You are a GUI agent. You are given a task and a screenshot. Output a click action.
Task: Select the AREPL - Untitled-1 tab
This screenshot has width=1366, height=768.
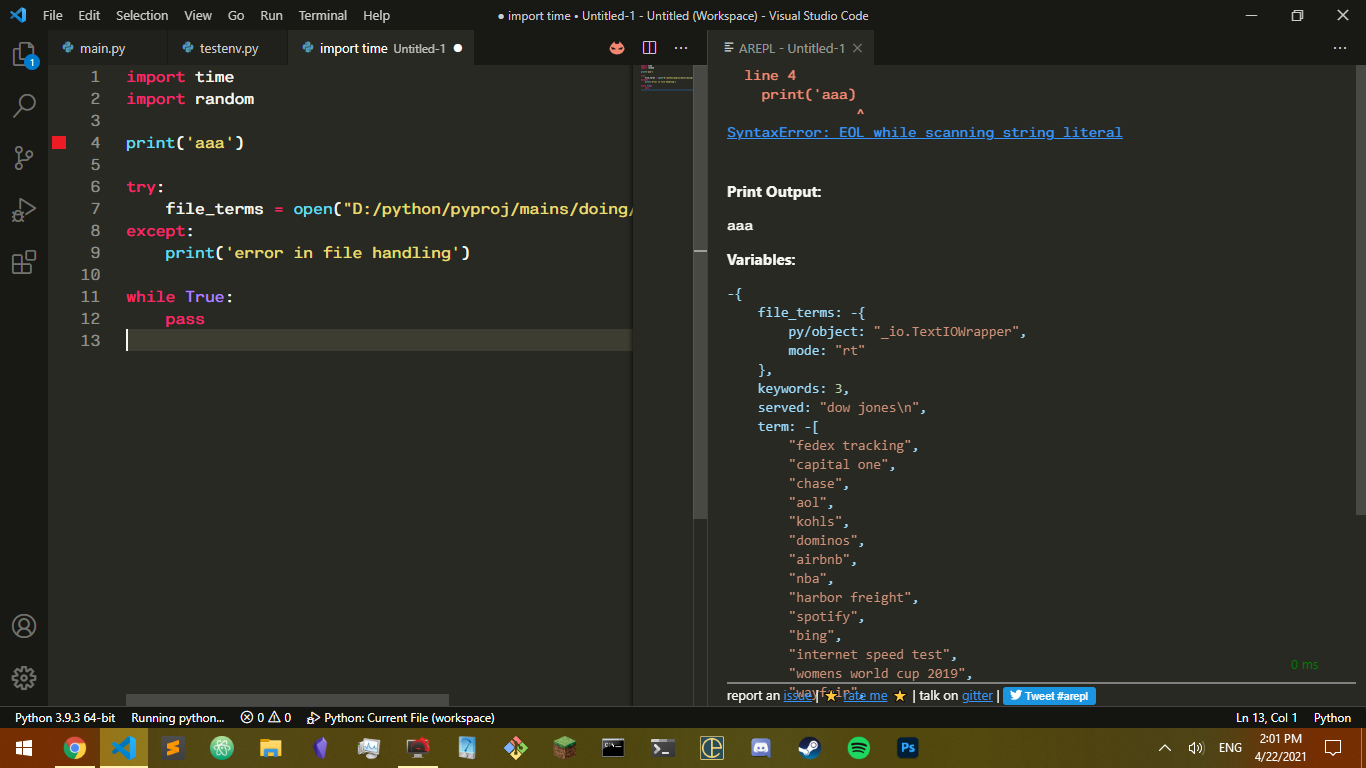click(790, 48)
